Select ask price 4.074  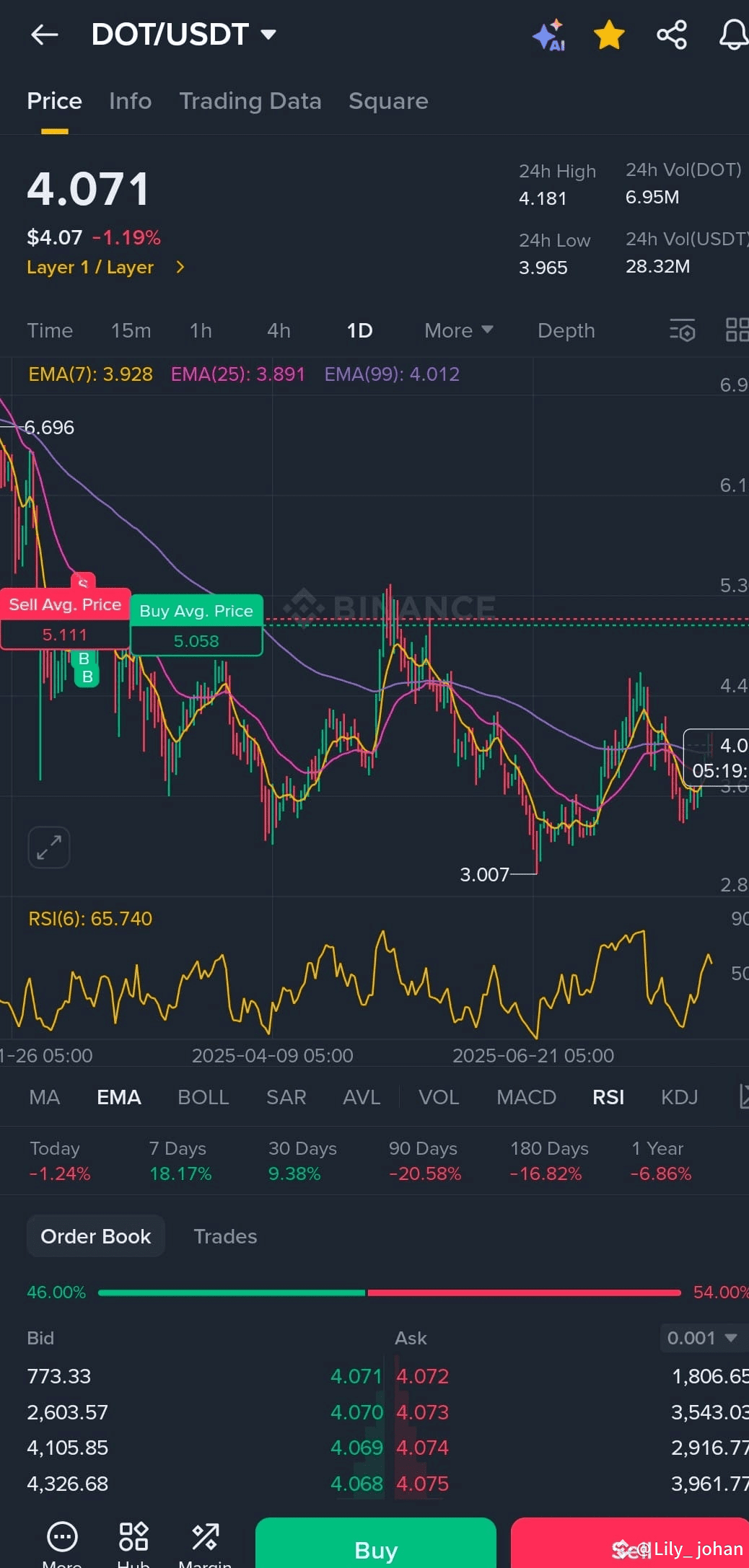pyautogui.click(x=423, y=1448)
